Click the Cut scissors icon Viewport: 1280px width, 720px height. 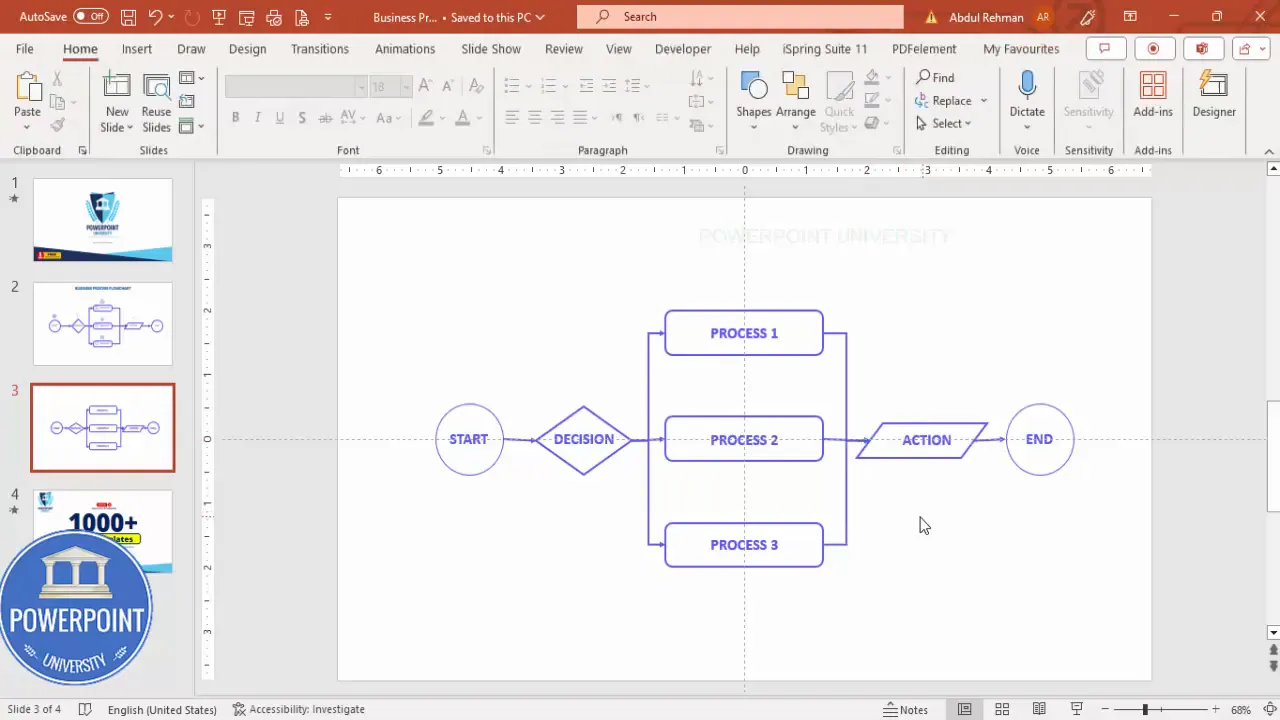click(x=58, y=78)
